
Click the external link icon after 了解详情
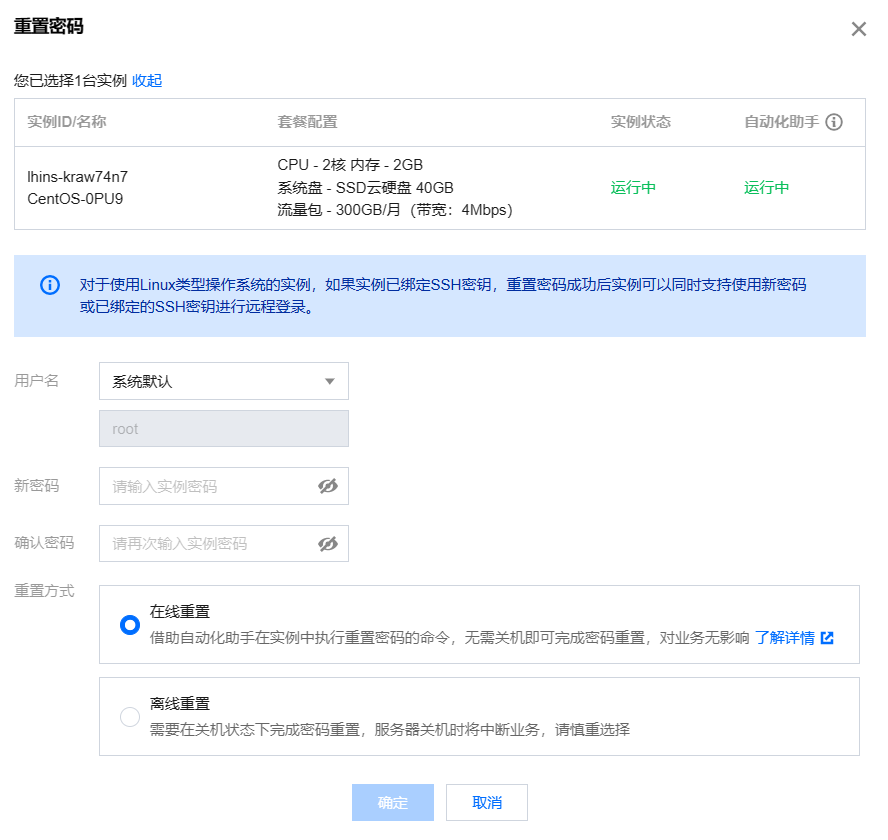coord(827,638)
